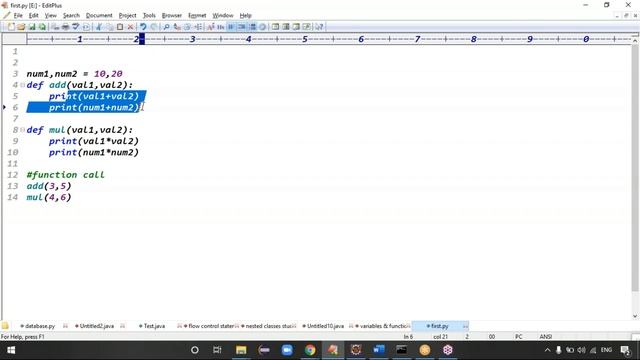Toggle word wrap in toolbar

[x=231, y=27]
